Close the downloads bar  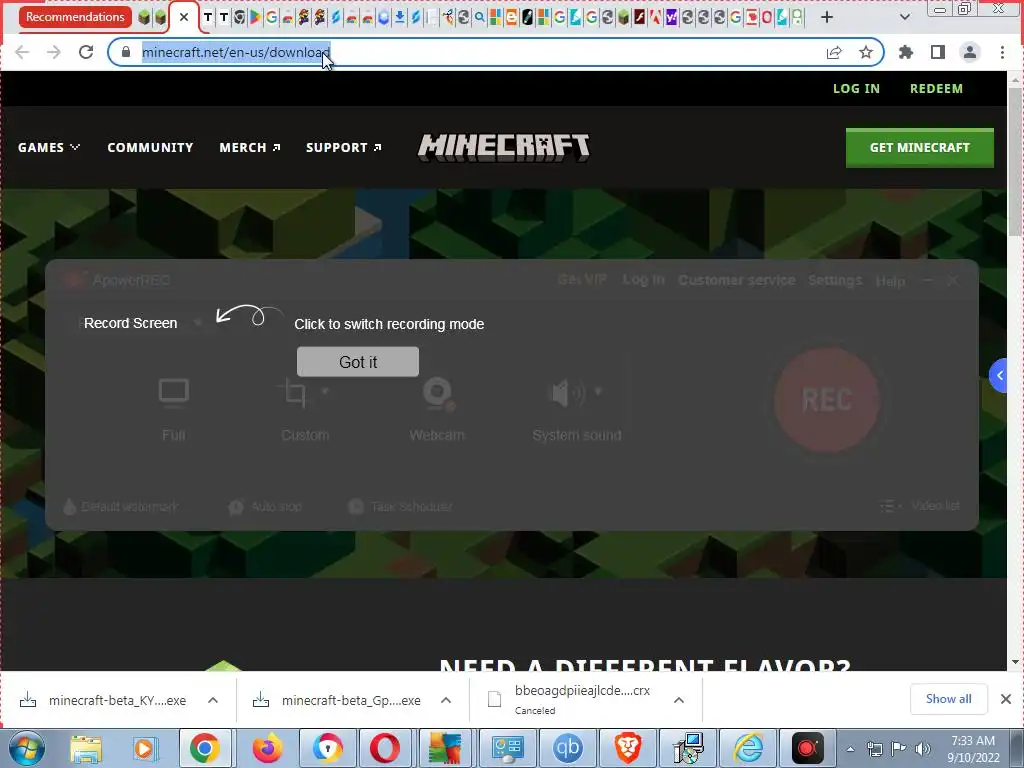tap(1006, 699)
